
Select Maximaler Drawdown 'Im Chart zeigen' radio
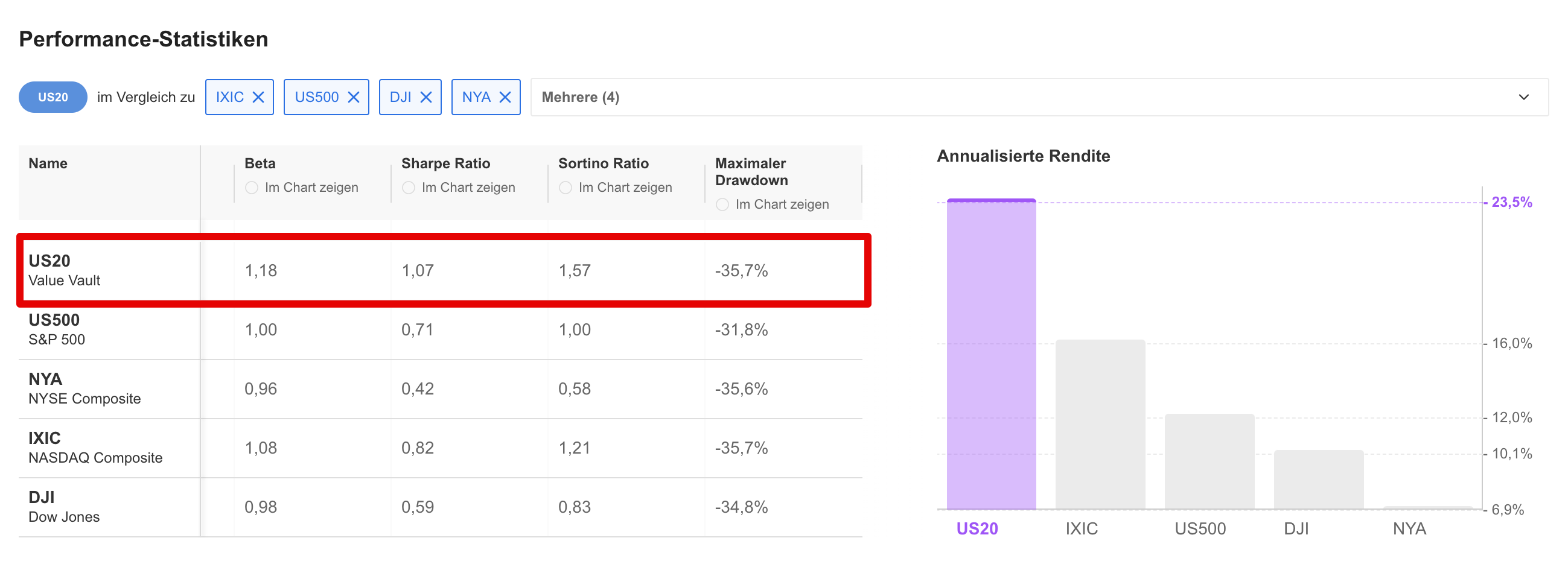pyautogui.click(x=722, y=205)
